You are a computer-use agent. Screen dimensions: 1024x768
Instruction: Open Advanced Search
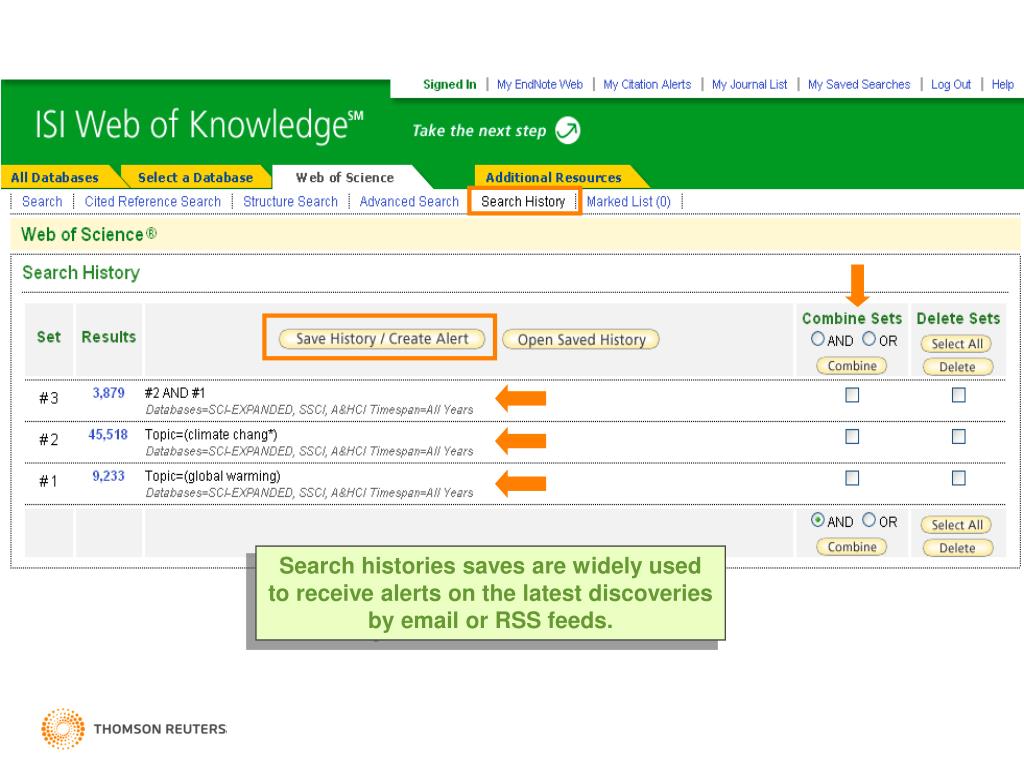coord(409,202)
